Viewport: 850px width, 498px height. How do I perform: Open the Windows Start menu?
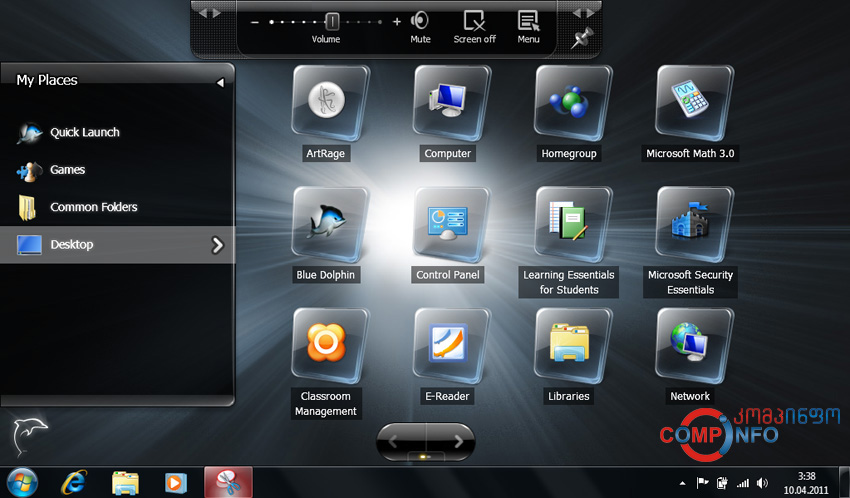(22, 482)
